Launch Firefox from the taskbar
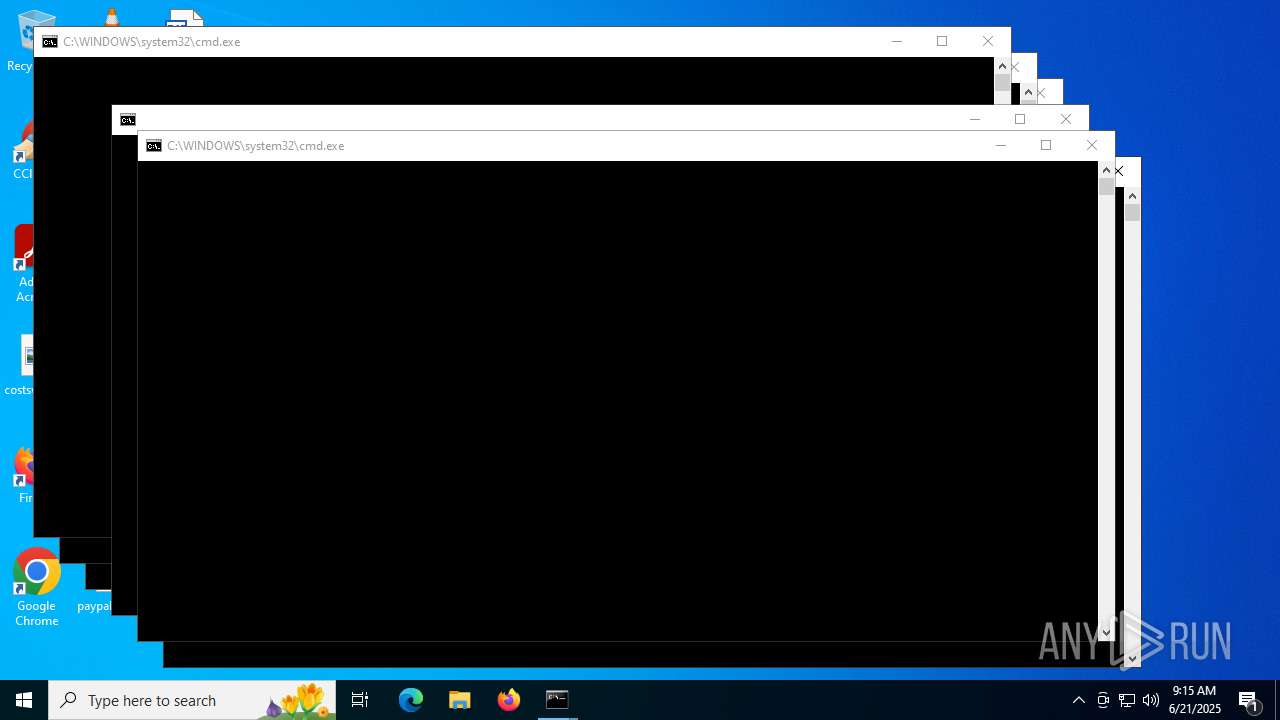Screen dimensions: 1280x720 point(509,700)
